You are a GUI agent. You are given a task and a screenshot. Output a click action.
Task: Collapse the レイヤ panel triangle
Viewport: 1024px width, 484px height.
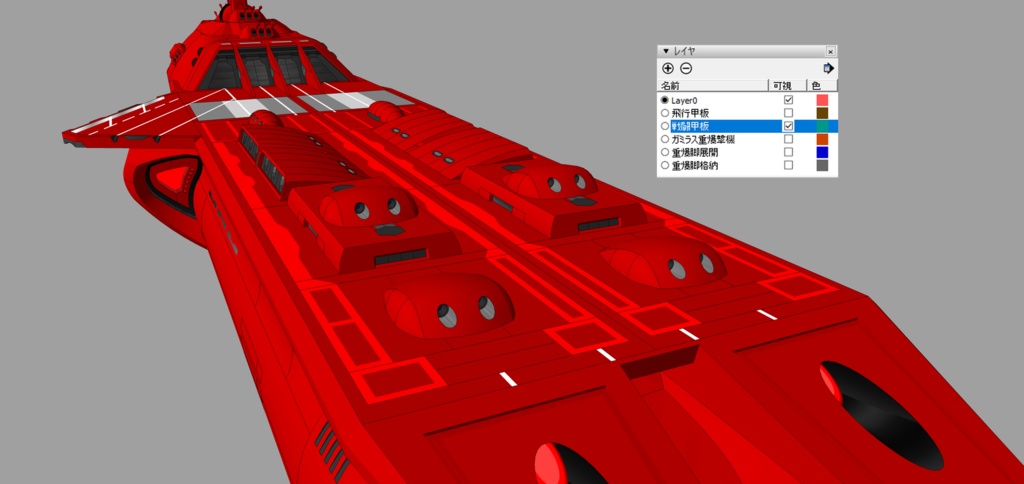665,51
